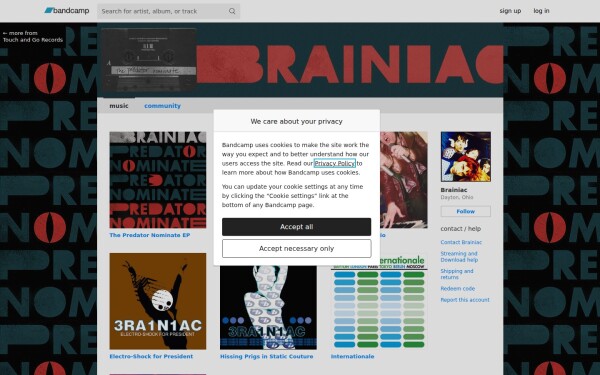Screen dimensions: 600x375
Task: Open The Predator Nominate EP cover art
Action: [x=158, y=180]
